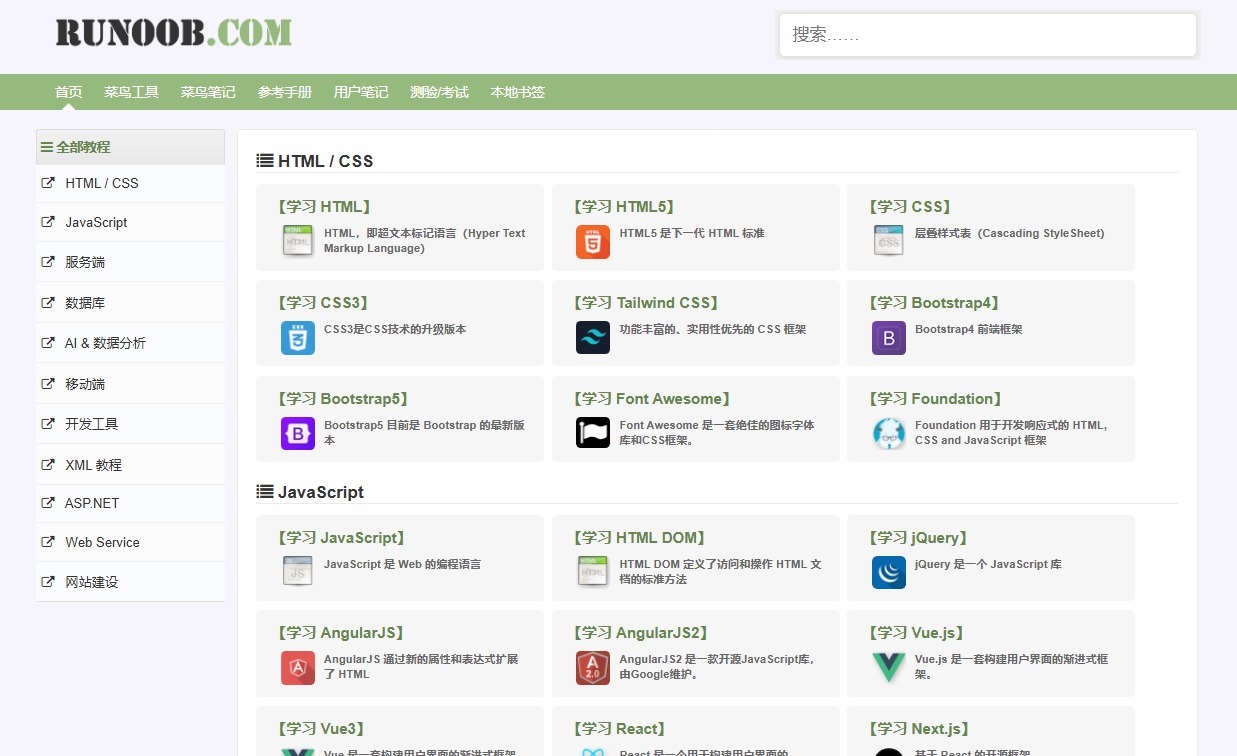Screen dimensions: 1237x756
Task: Open the Tailwind CSS wave icon
Action: tap(592, 338)
